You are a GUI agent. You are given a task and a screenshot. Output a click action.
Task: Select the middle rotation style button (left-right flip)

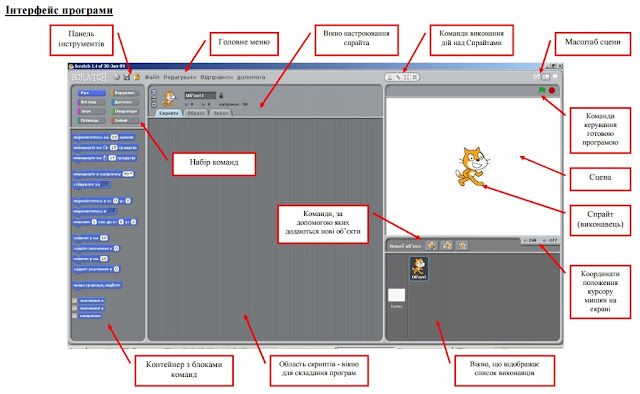154,98
